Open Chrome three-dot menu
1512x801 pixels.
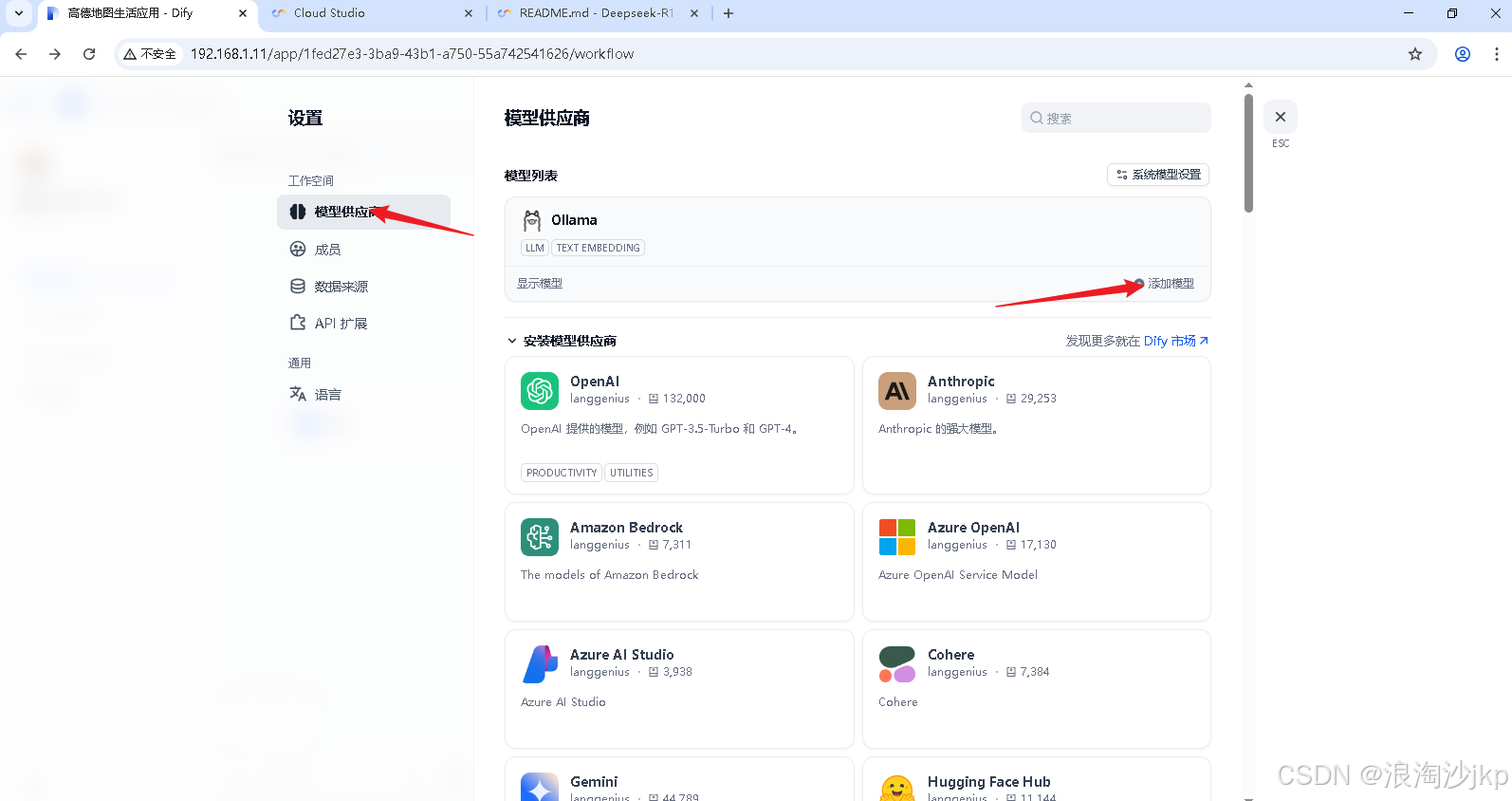(x=1496, y=54)
